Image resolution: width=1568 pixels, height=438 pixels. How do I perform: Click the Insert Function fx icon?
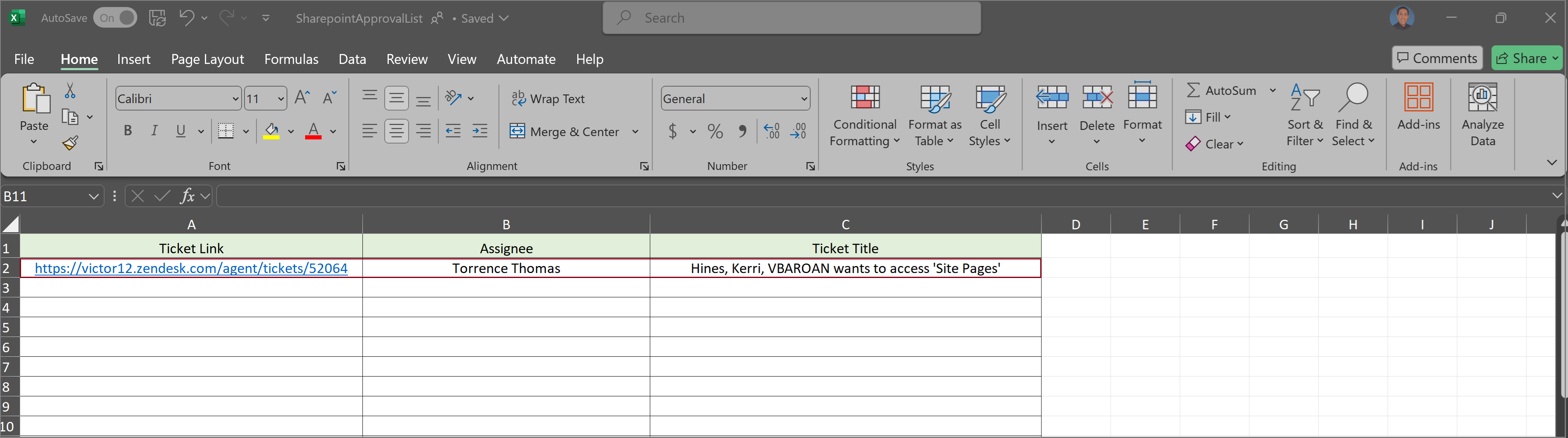187,196
